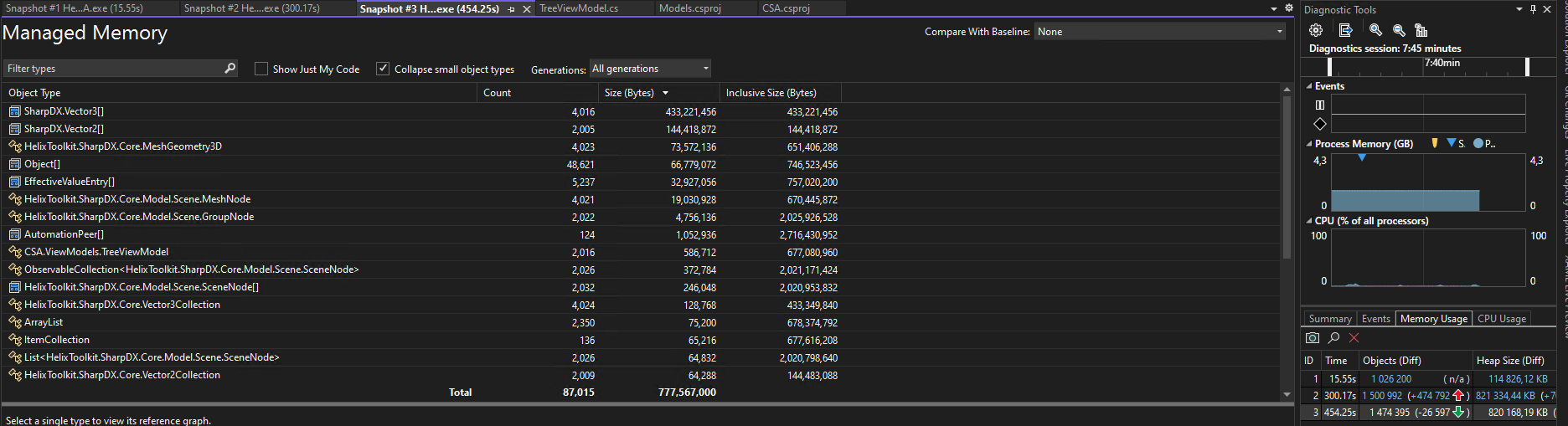Zoom out on the diagnostics timeline
Image resolution: width=1568 pixels, height=426 pixels.
[1399, 30]
